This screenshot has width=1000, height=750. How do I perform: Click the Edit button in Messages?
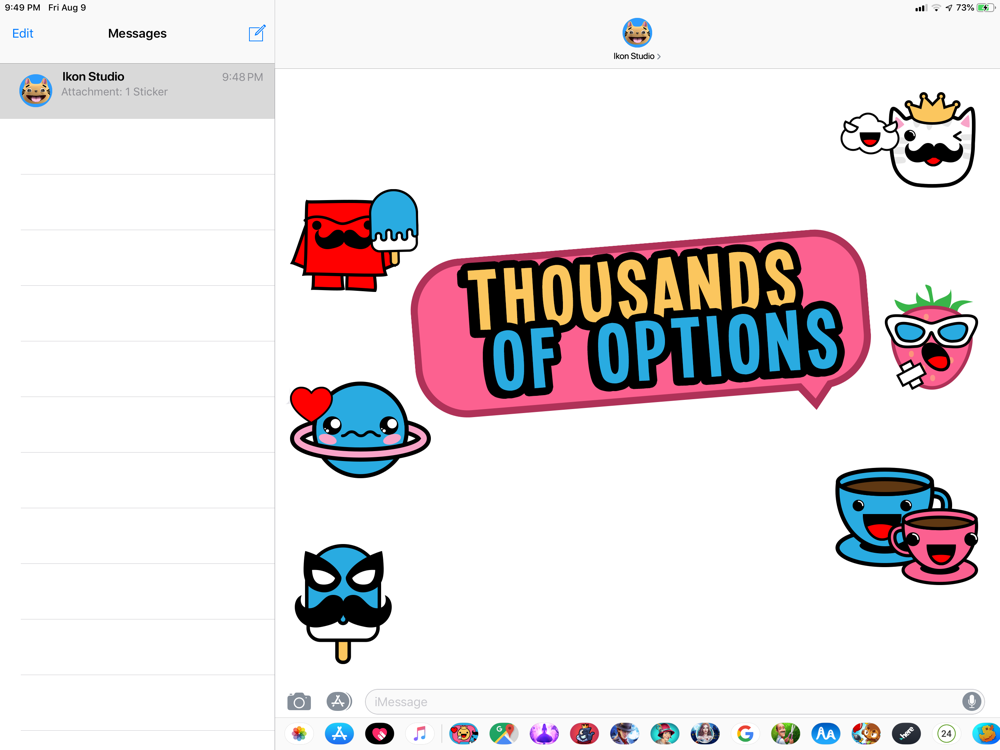point(22,33)
